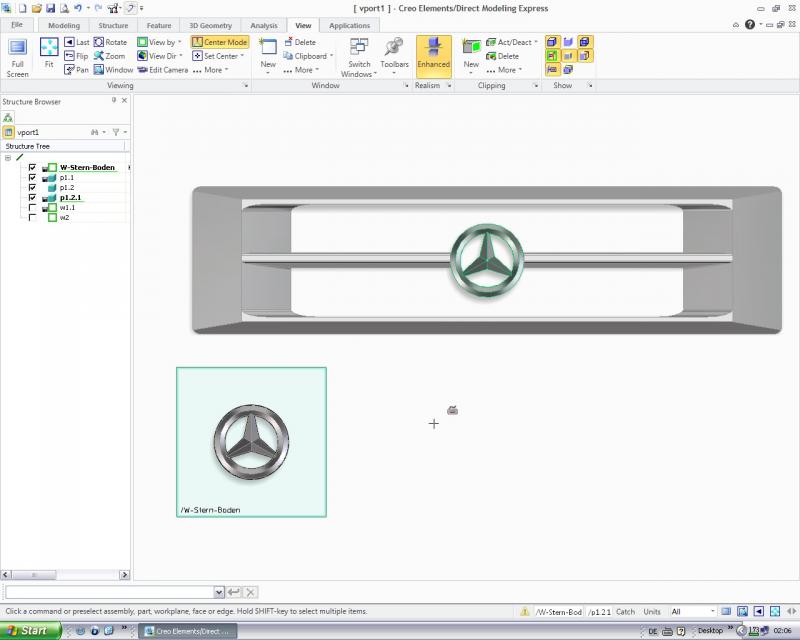
Task: Switch to the Structure tab
Action: point(113,26)
